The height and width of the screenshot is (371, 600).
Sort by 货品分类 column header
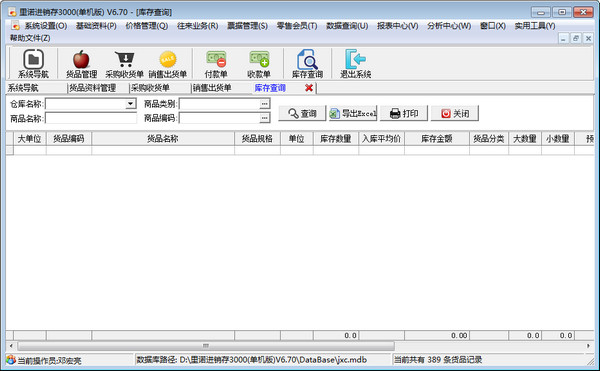pos(489,138)
